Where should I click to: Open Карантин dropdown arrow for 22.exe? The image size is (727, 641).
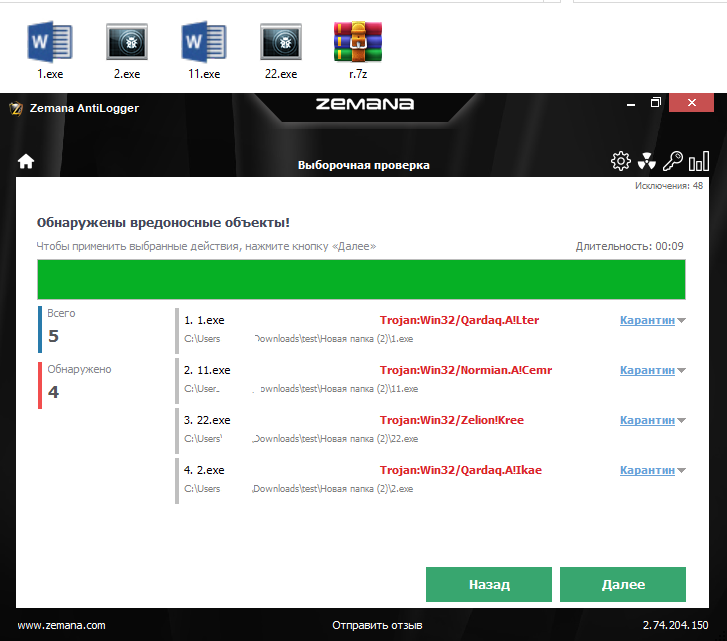coord(681,420)
